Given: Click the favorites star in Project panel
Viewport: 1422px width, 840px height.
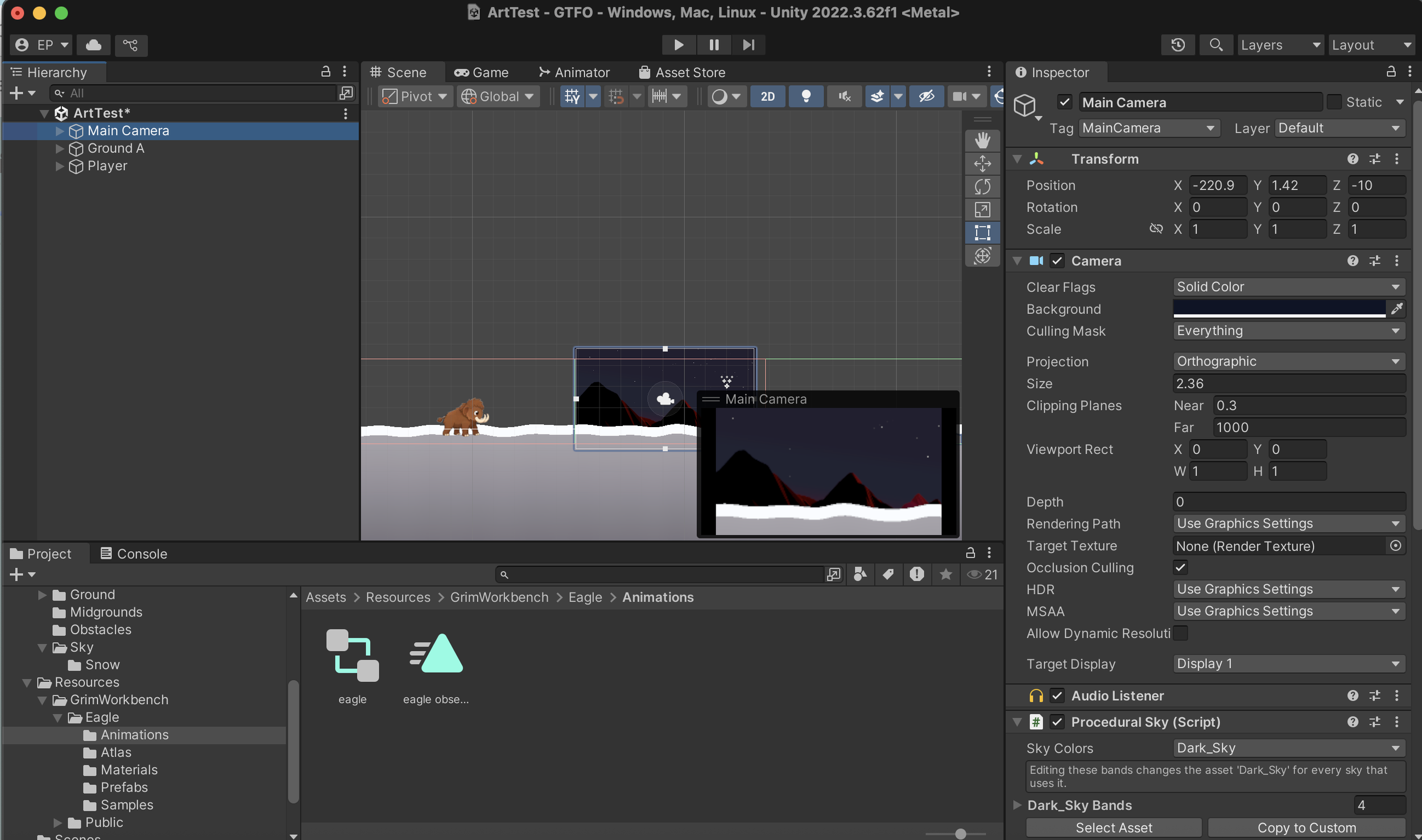Looking at the screenshot, I should [946, 574].
